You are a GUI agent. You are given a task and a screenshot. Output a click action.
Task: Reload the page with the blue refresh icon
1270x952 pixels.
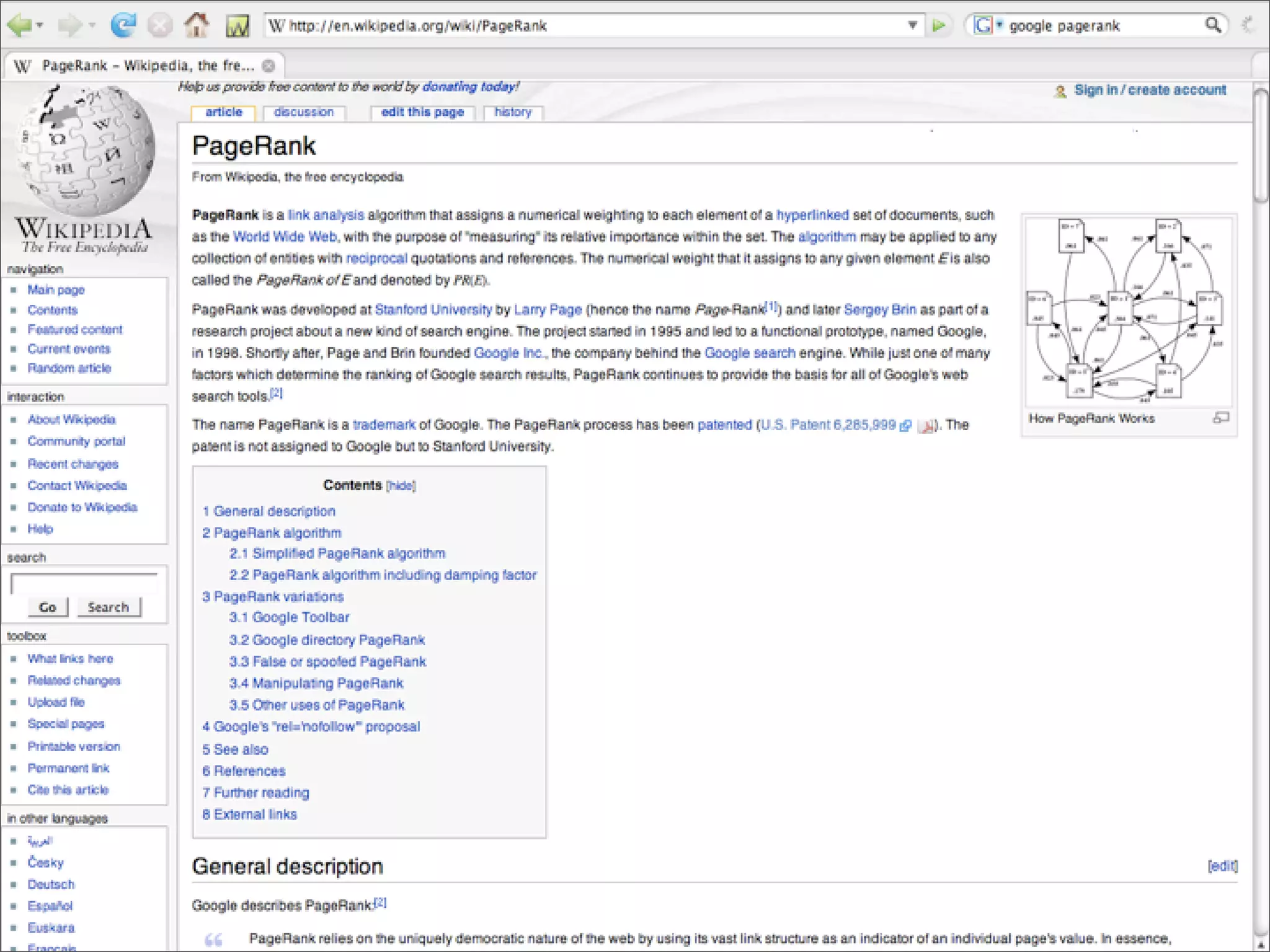[x=123, y=25]
